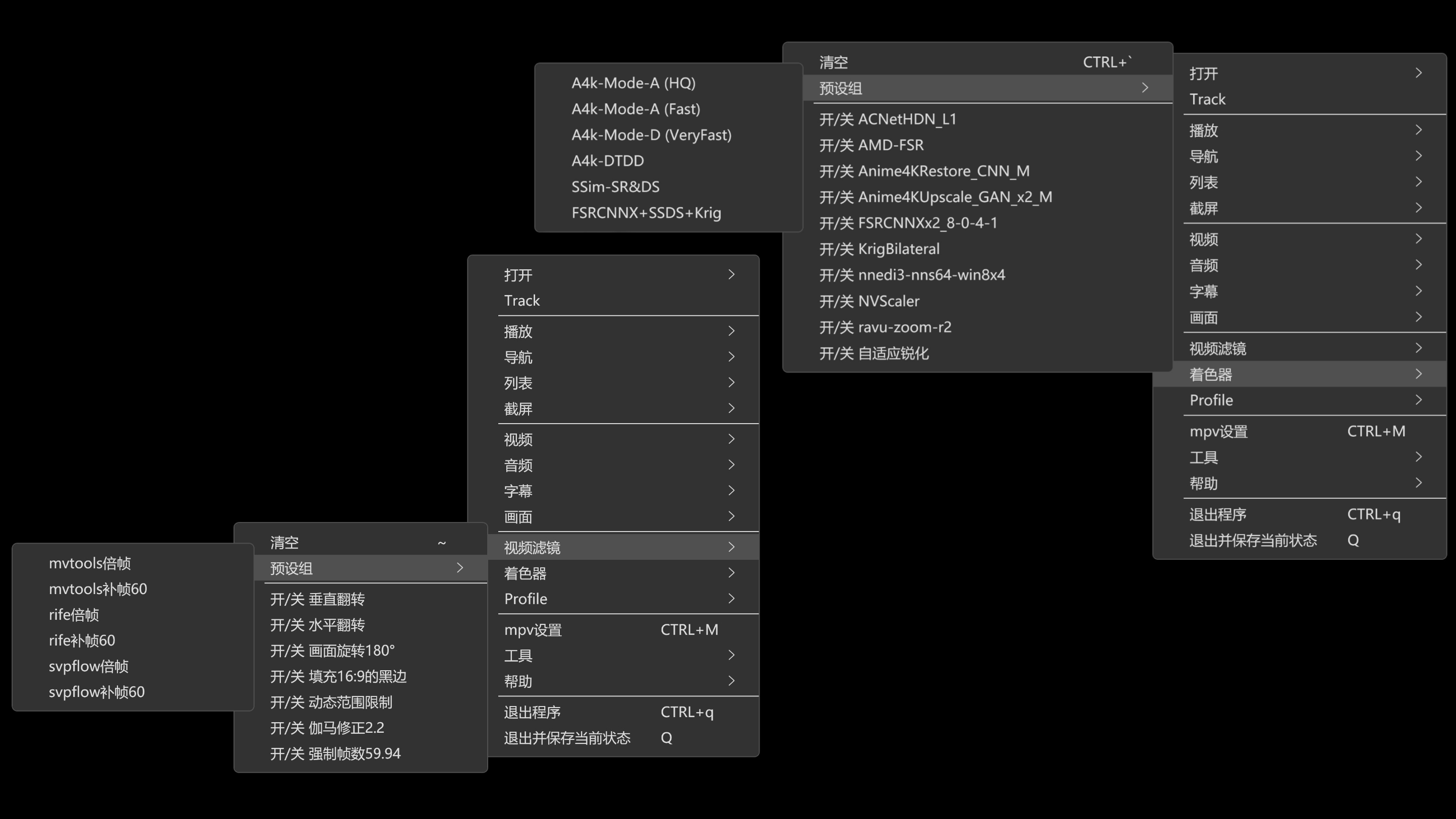Select A4k-Mode-A (HQ) shader preset

[633, 83]
